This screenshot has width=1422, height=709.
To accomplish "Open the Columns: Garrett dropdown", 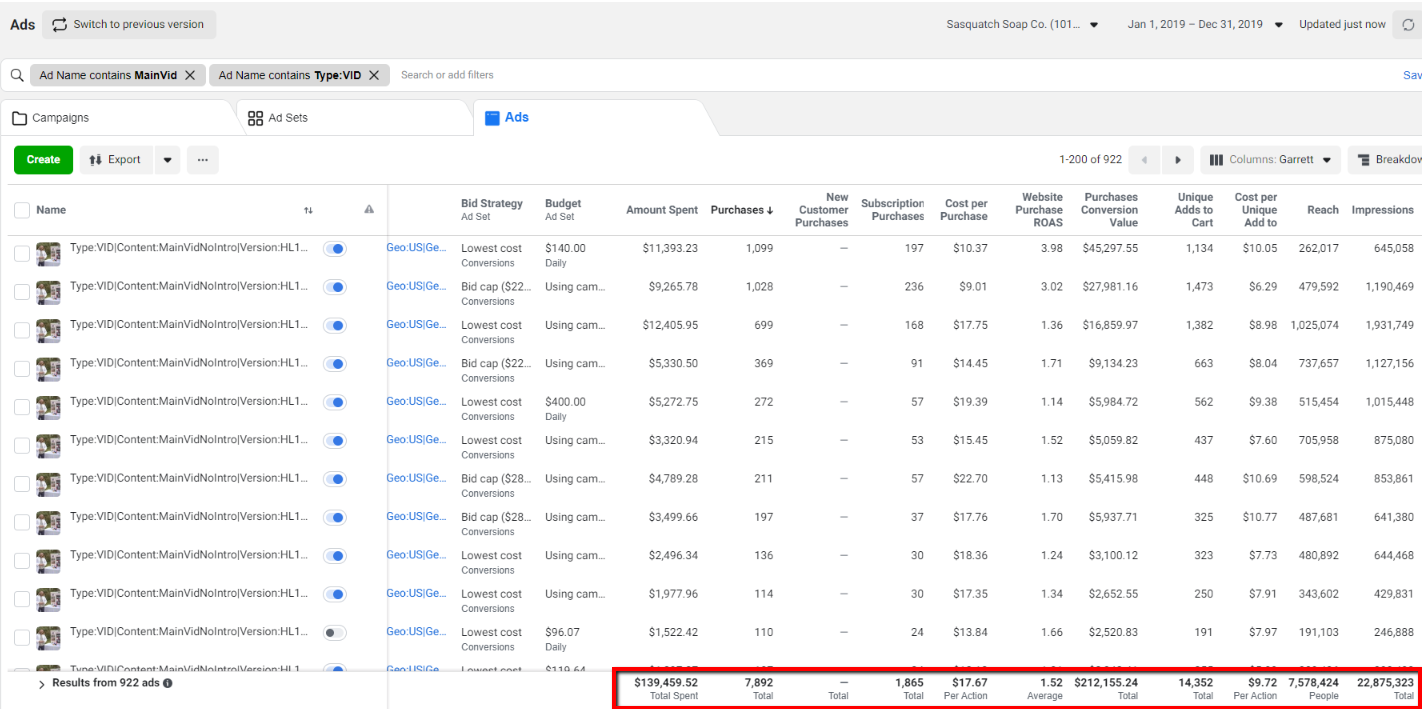I will (1270, 160).
